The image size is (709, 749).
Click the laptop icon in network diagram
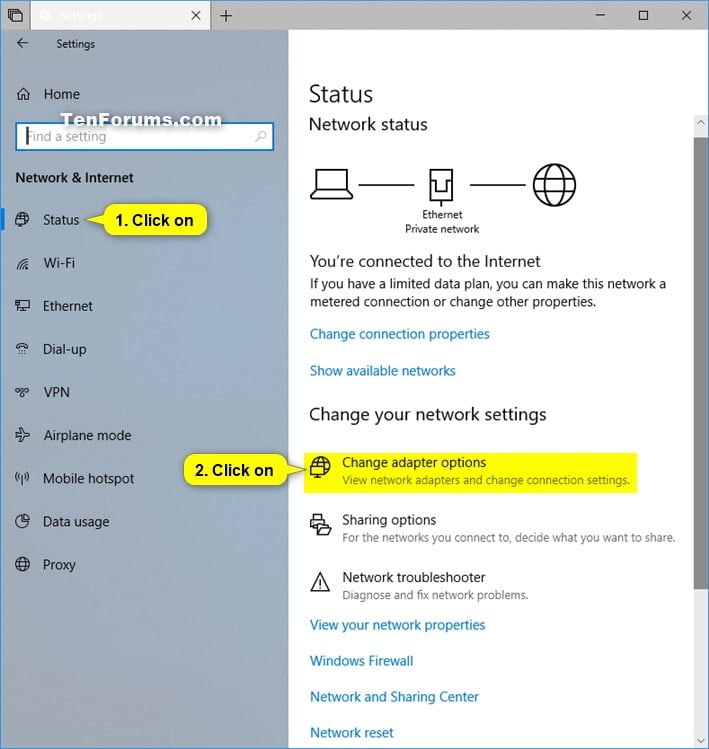pyautogui.click(x=331, y=184)
